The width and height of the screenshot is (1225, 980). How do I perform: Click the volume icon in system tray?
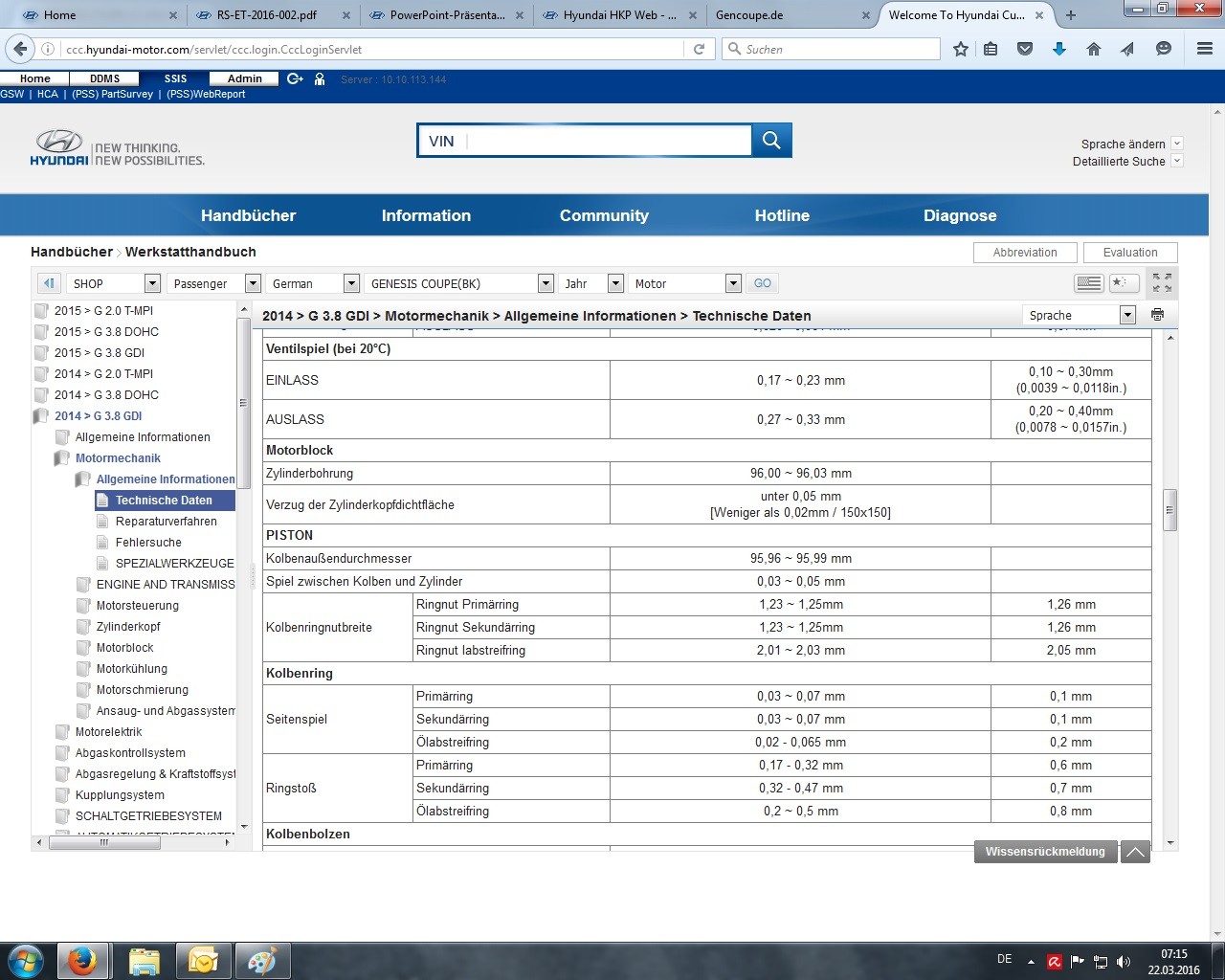(x=1124, y=961)
